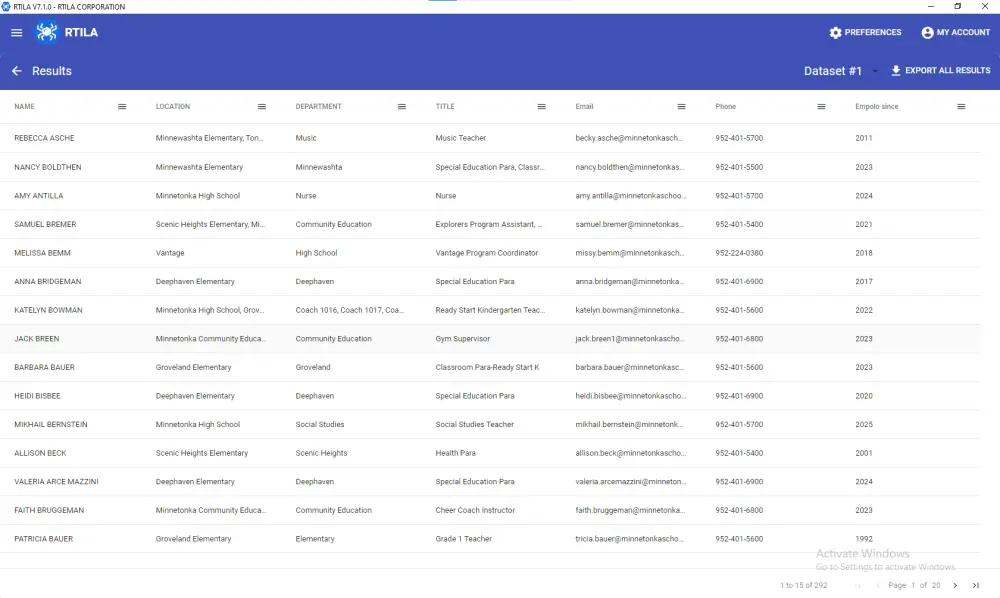Sort by Email column header

pos(584,106)
